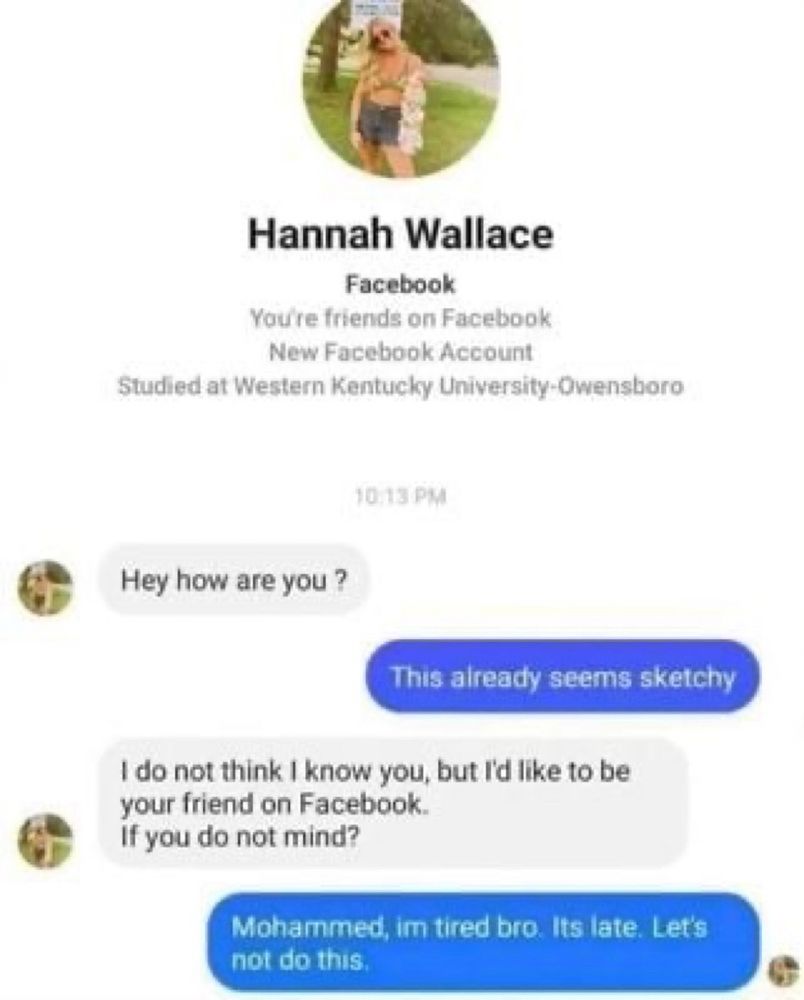This screenshot has height=1000, width=804.
Task: Select the "Mohammed, im tired bro" message bubble
Action: pyautogui.click(x=484, y=942)
